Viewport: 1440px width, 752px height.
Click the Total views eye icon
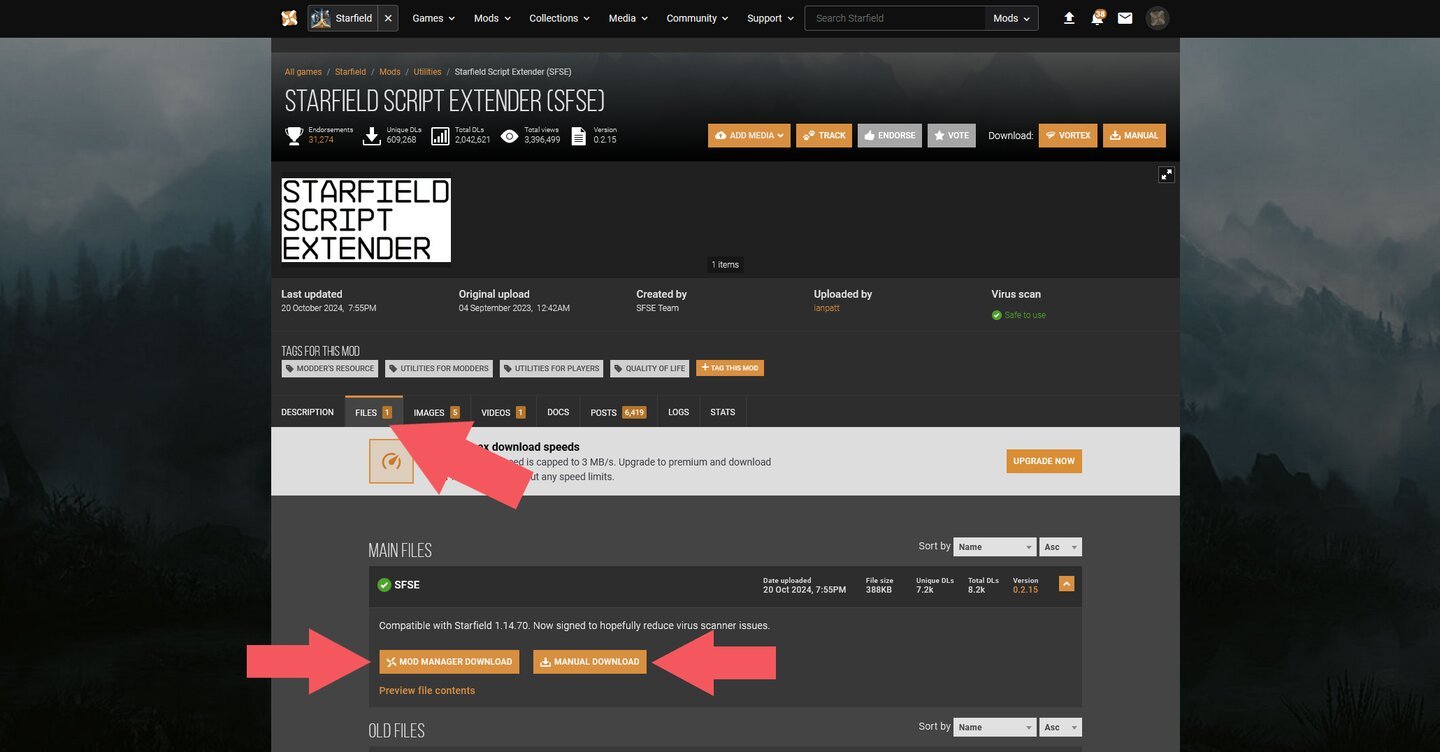(509, 135)
